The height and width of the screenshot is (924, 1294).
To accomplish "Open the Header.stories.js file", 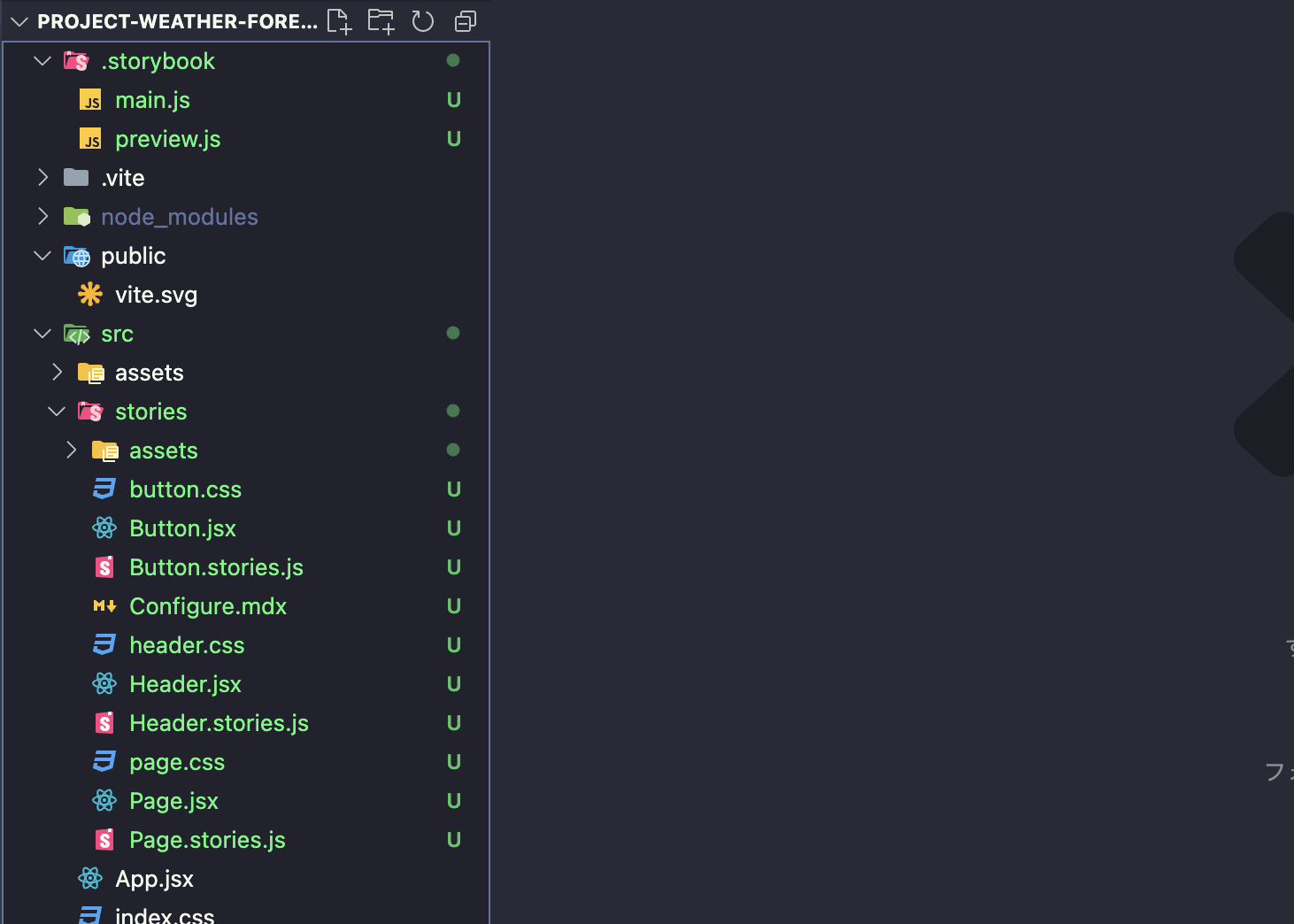I will (220, 723).
